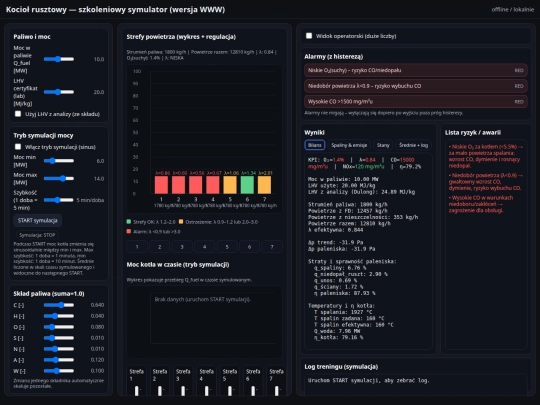540x405 pixels.
Task: Click the Strefa 3 vertical slider
Action: coord(183,391)
